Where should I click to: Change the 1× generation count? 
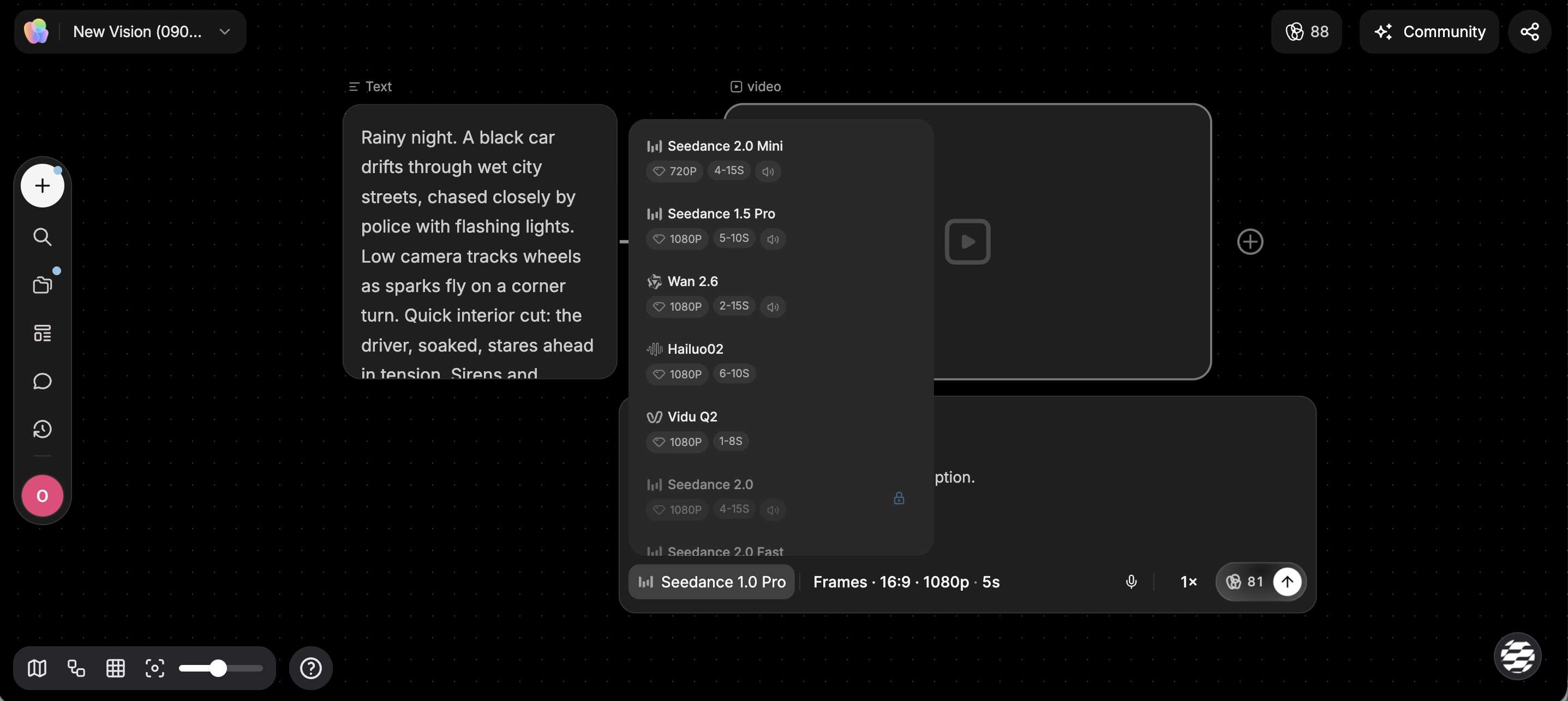[x=1188, y=581]
